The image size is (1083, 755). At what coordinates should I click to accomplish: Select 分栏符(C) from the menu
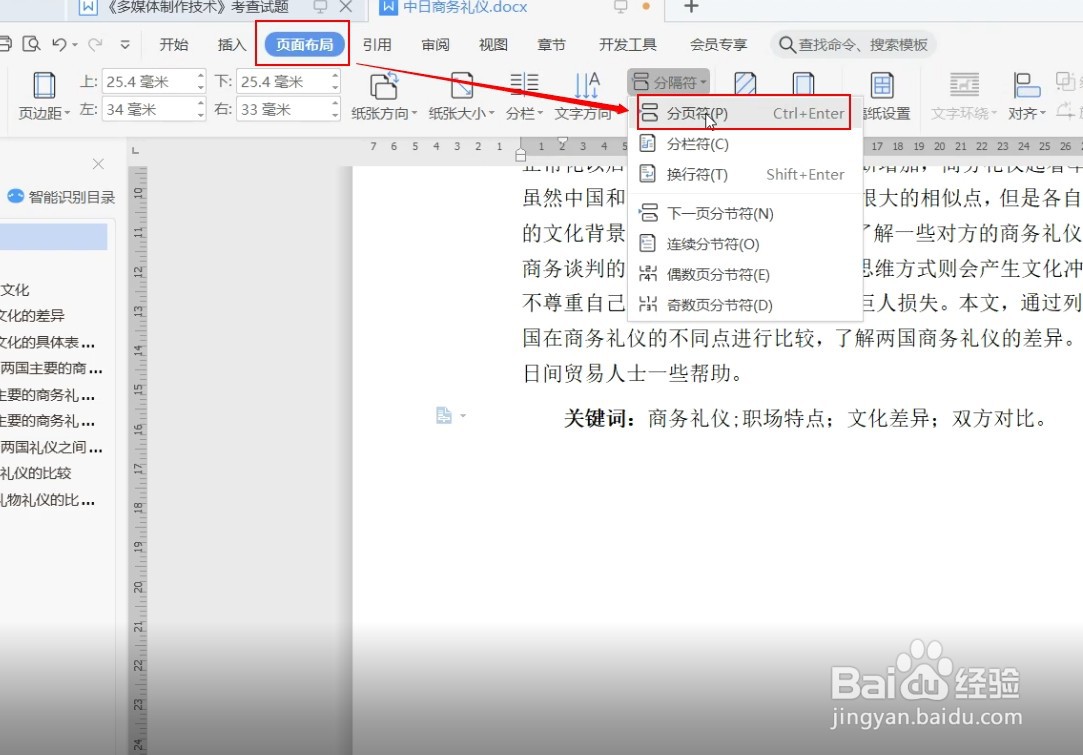coord(745,144)
